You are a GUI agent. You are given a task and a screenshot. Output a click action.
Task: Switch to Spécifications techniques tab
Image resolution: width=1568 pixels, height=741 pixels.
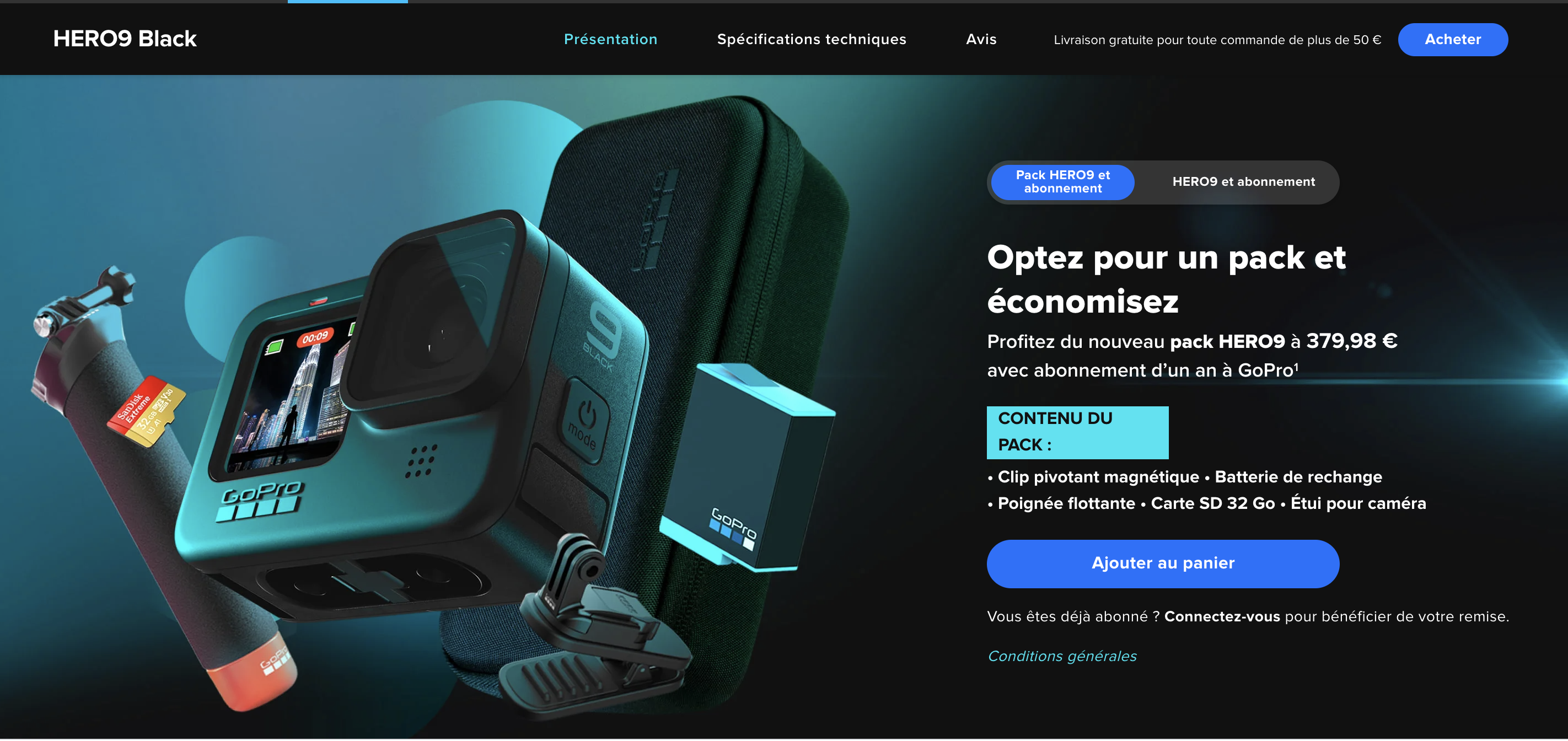coord(812,40)
